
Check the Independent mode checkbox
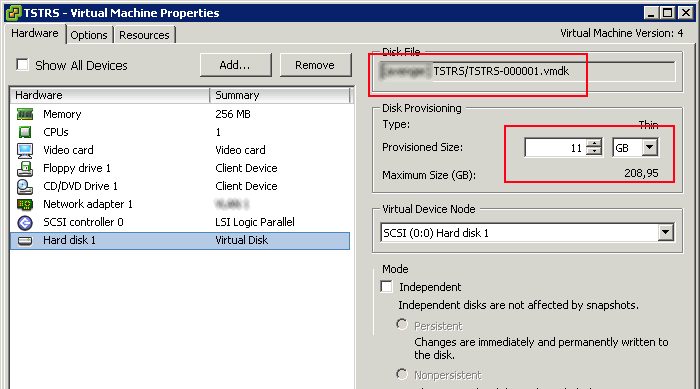click(386, 286)
